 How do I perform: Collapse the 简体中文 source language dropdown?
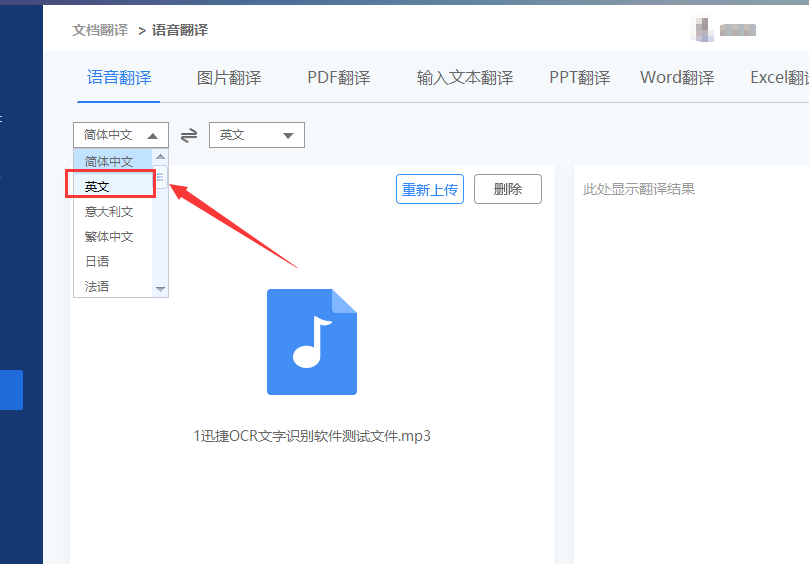pos(121,135)
